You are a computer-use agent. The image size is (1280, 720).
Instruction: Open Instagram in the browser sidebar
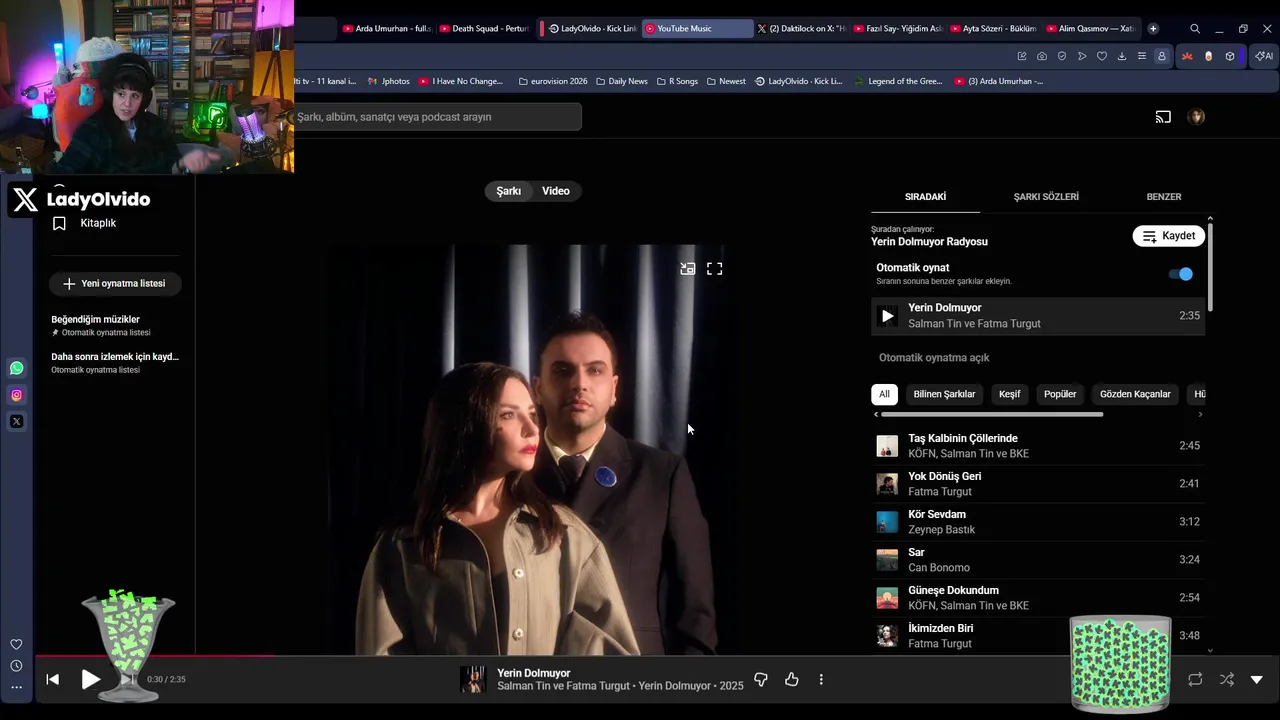(16, 395)
